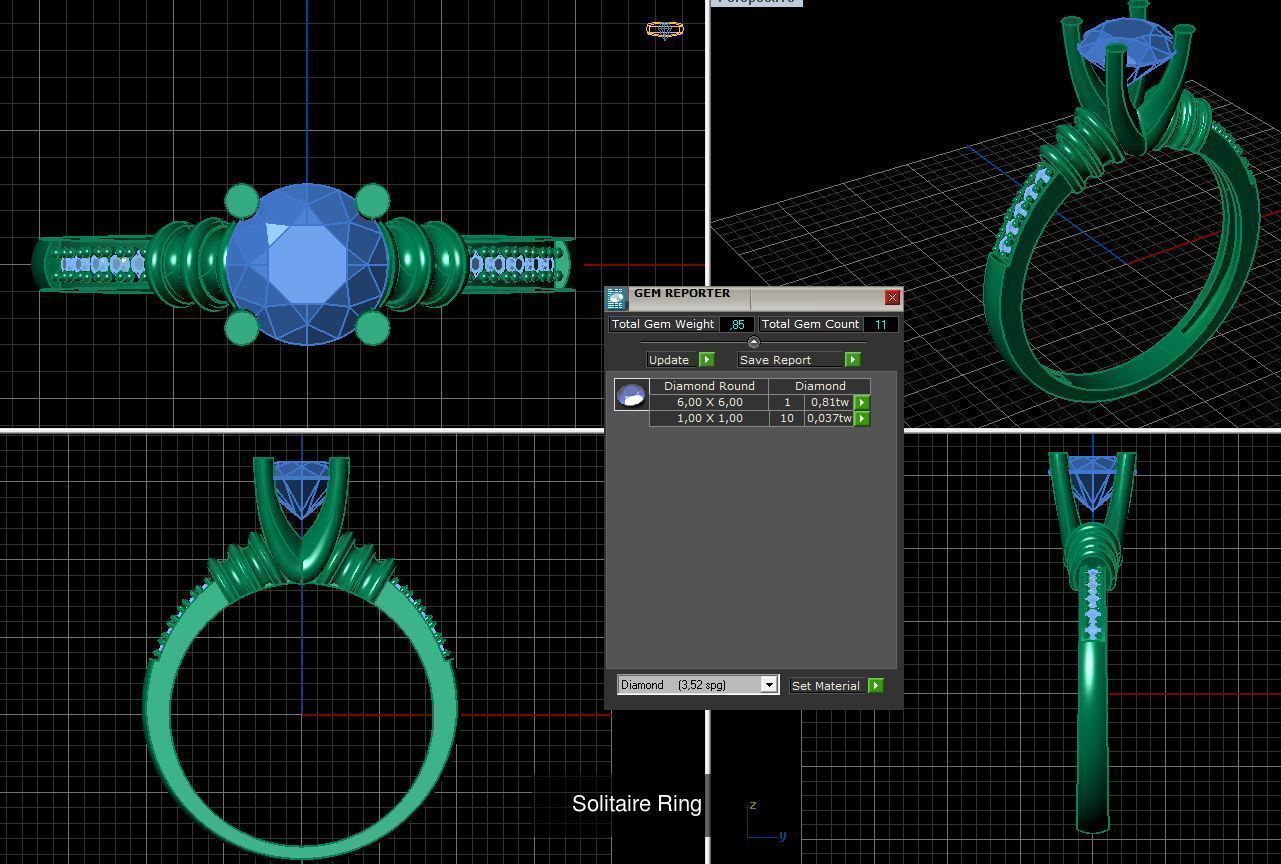Click the quantity 10 cell
The width and height of the screenshot is (1281, 864).
click(x=787, y=418)
